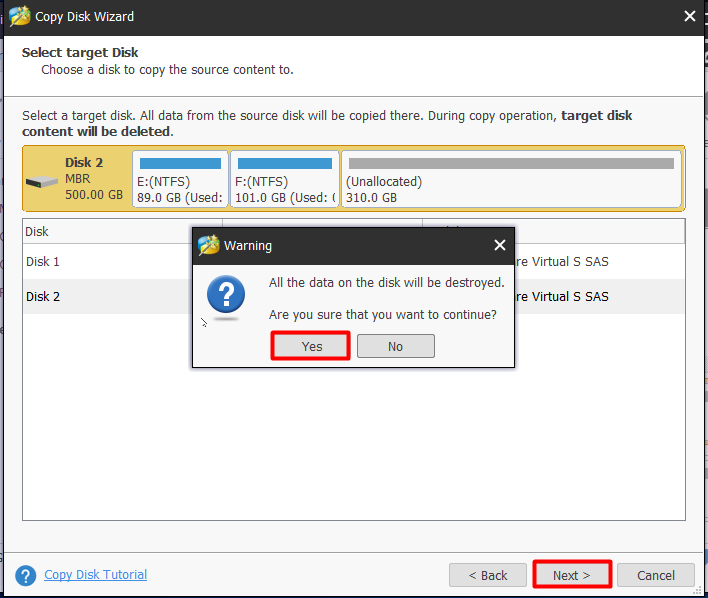This screenshot has height=598, width=708.
Task: Select Disk 2 row in the list
Action: [354, 296]
